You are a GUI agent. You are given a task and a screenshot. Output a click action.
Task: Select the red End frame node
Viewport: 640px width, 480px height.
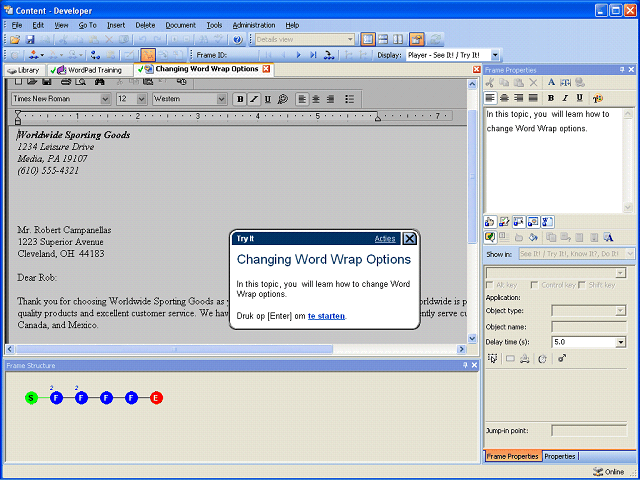click(x=156, y=398)
